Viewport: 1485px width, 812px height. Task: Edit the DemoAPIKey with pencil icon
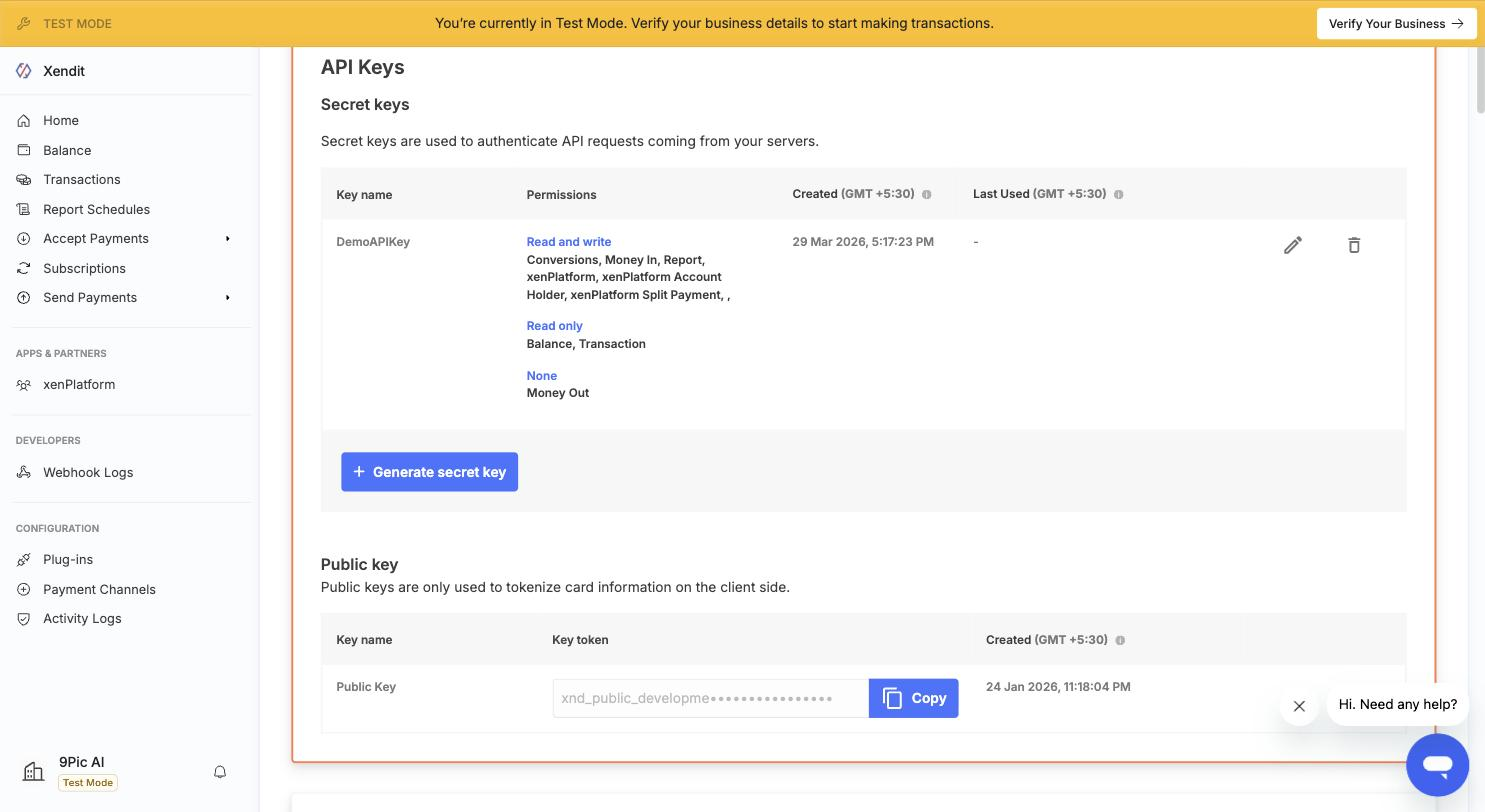click(x=1293, y=245)
